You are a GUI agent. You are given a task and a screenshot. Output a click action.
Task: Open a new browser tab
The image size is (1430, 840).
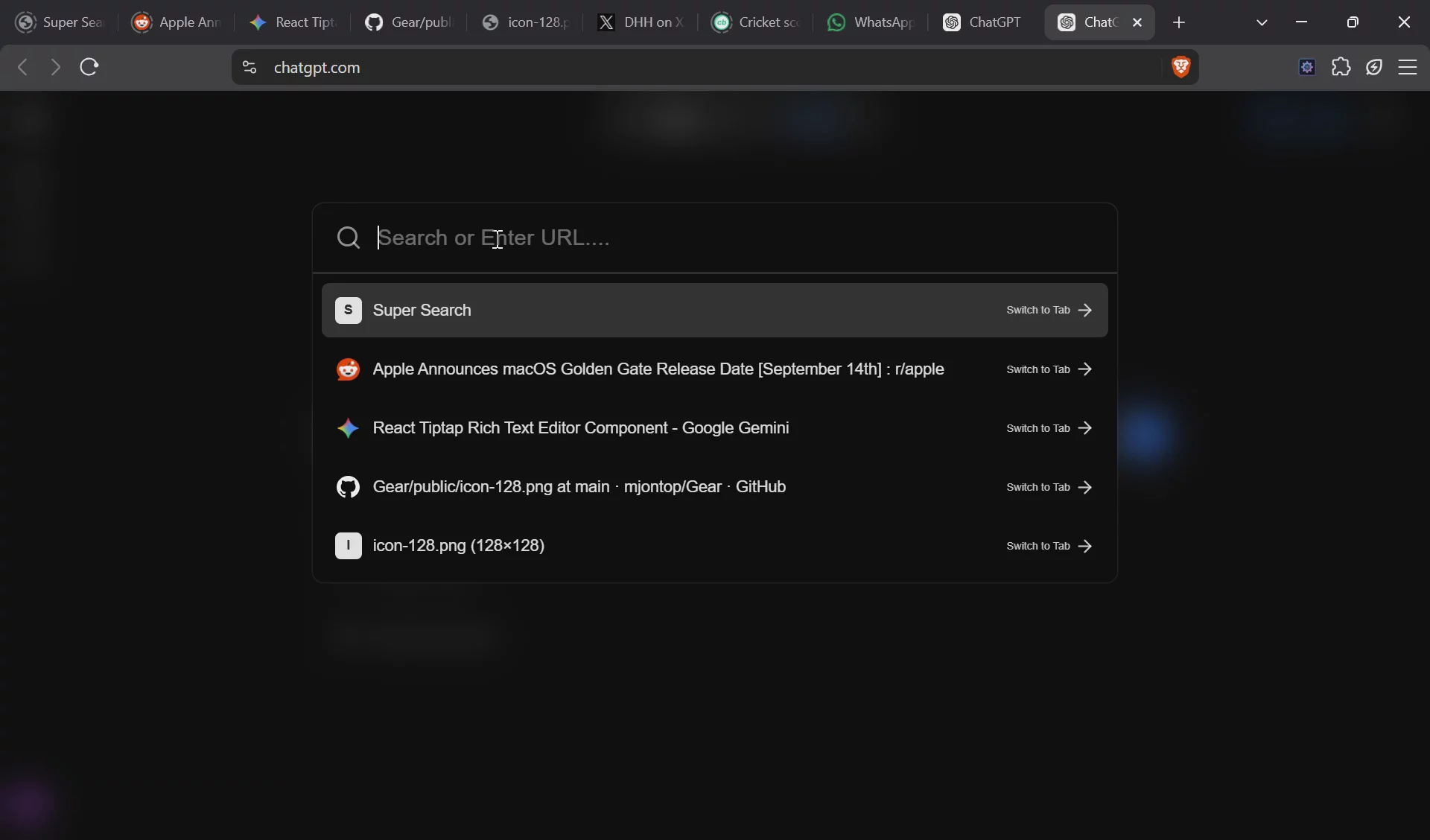click(x=1179, y=22)
